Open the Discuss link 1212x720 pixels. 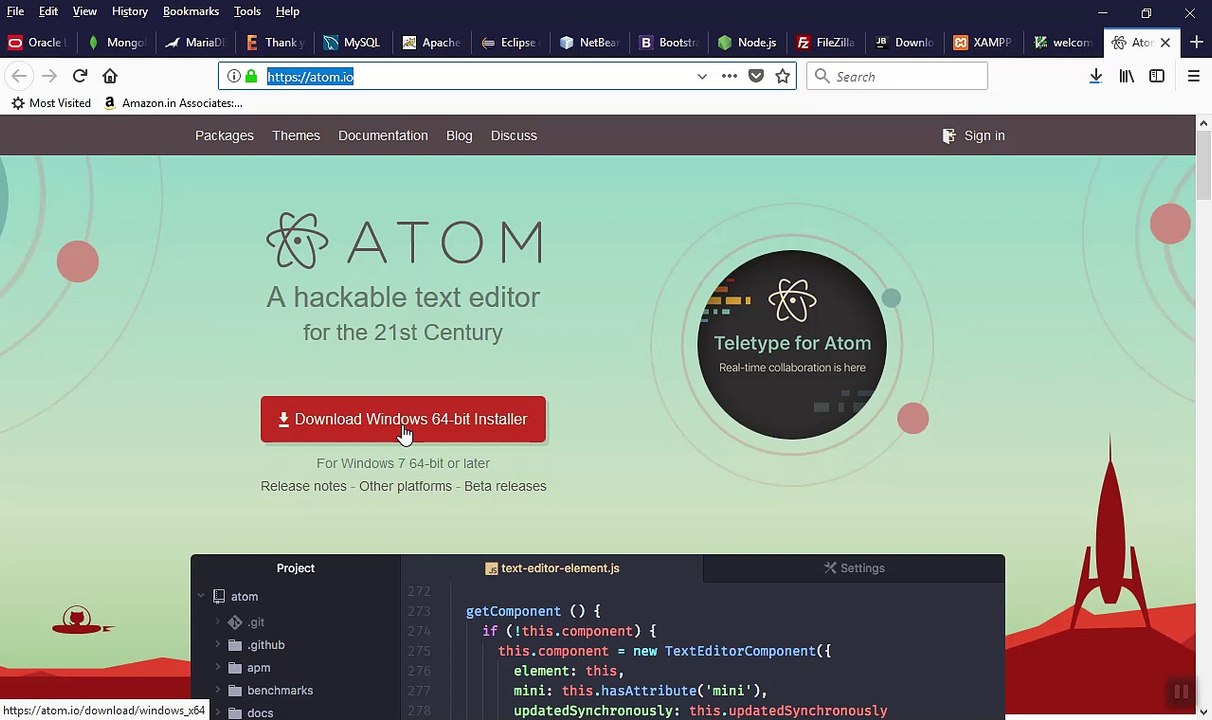click(514, 136)
